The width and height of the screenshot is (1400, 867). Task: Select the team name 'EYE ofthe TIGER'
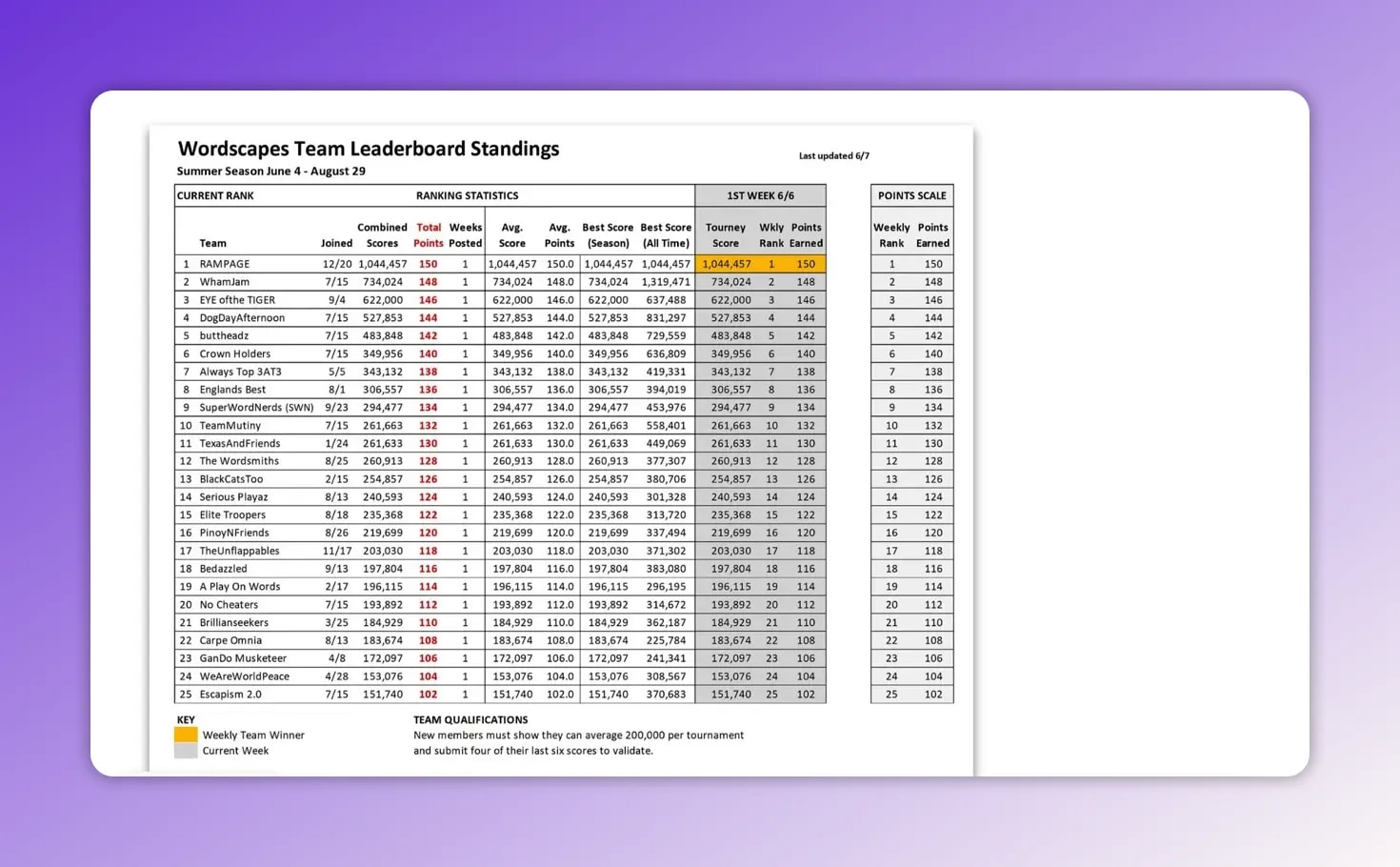[x=237, y=300]
